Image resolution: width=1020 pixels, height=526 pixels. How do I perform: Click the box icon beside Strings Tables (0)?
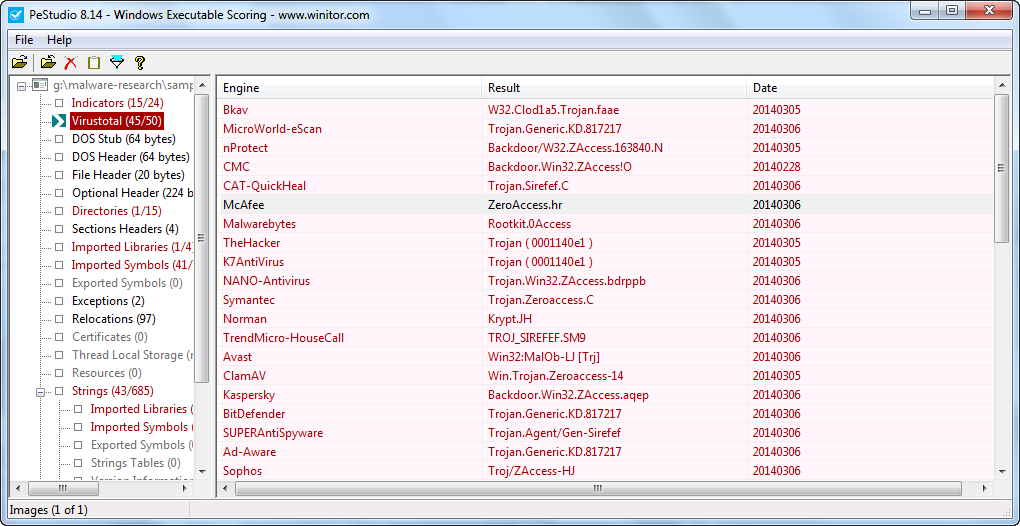(x=78, y=463)
